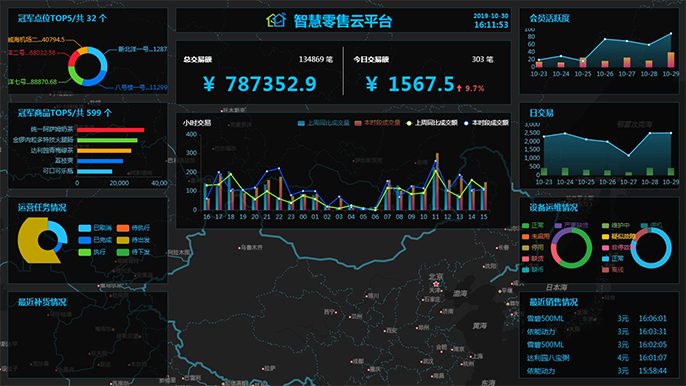Click the 会员活跃度 panel title
Screen dimensions: 686x386
click(x=550, y=18)
